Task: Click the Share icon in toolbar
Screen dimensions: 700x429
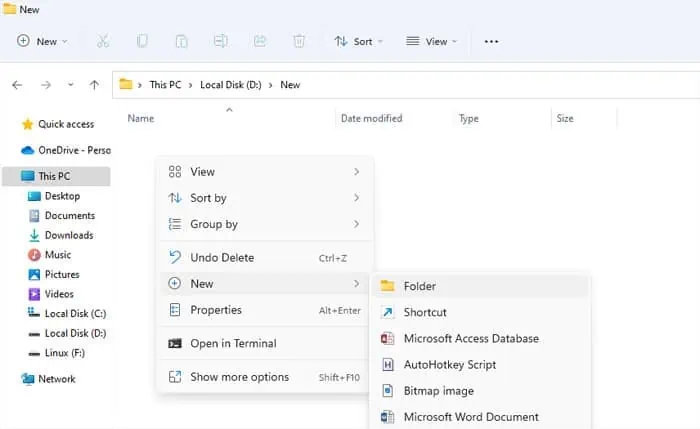Action: pos(260,41)
